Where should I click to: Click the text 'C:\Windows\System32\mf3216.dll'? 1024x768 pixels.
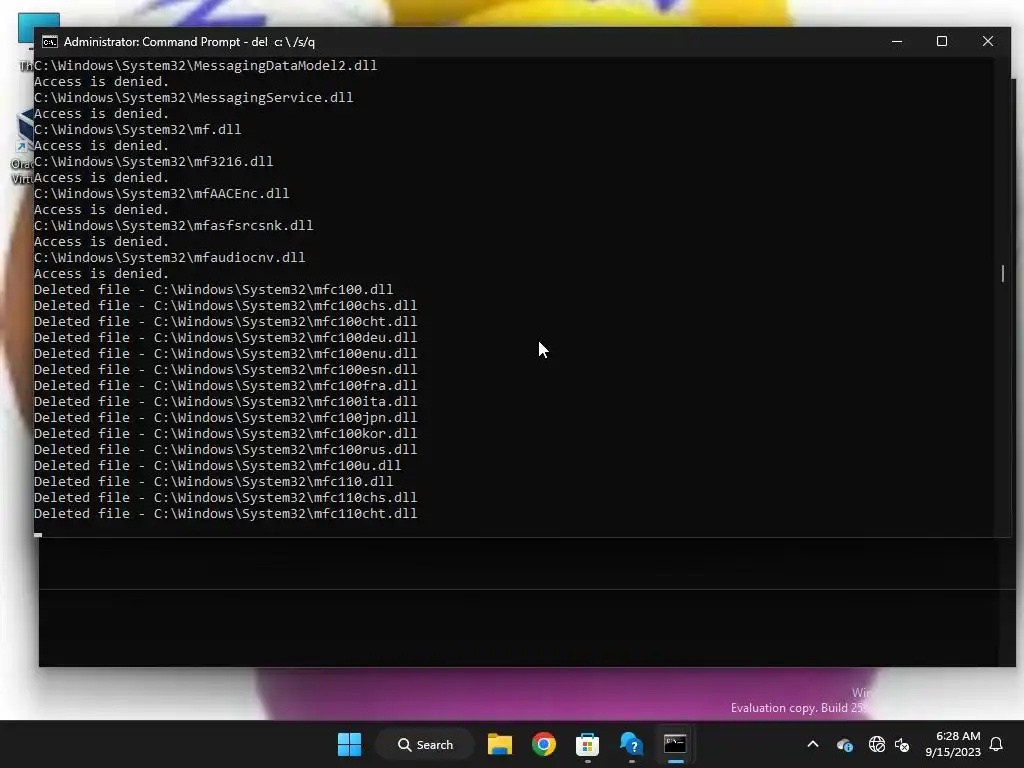click(153, 161)
